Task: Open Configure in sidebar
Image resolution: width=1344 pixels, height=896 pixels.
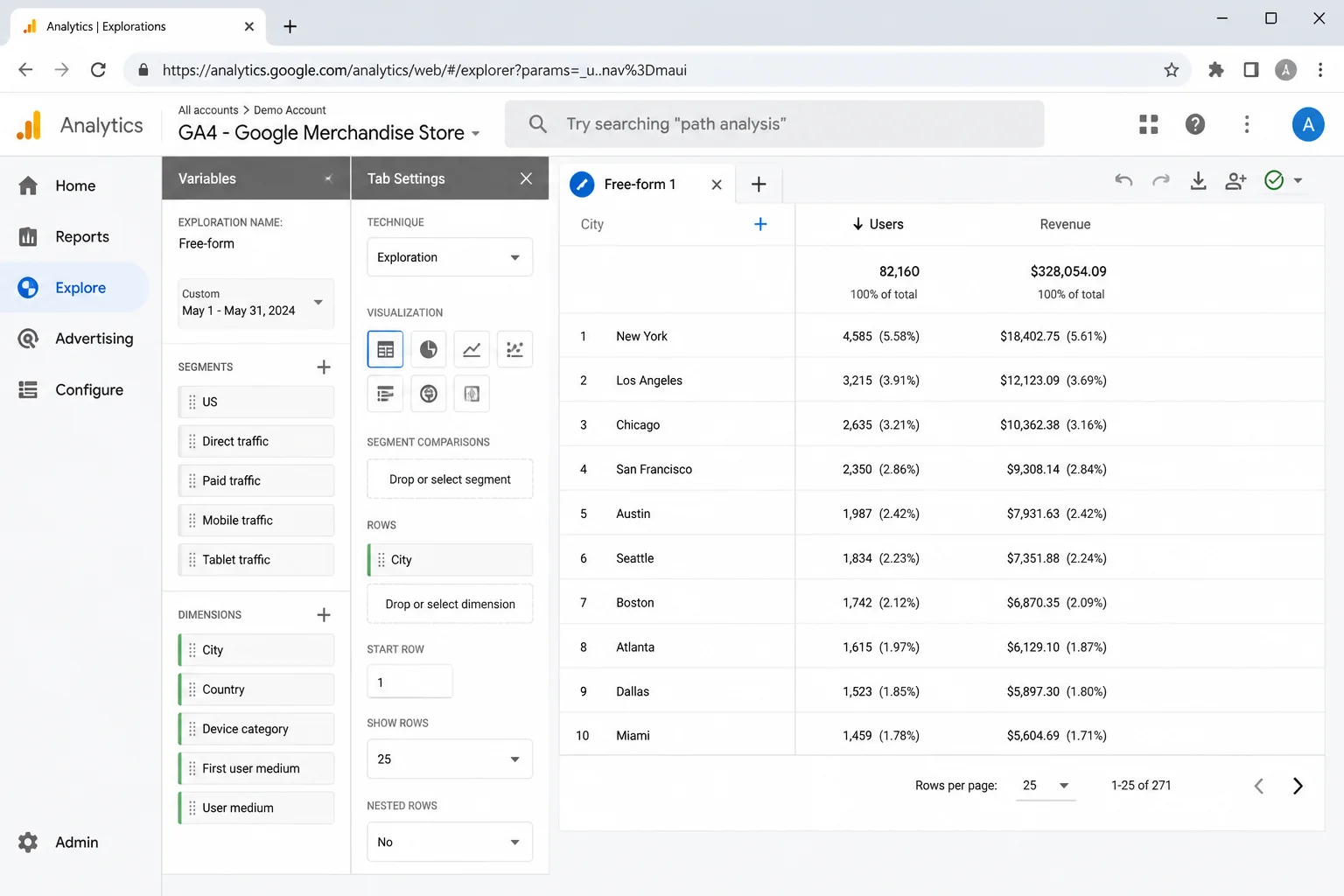Action: [x=75, y=390]
